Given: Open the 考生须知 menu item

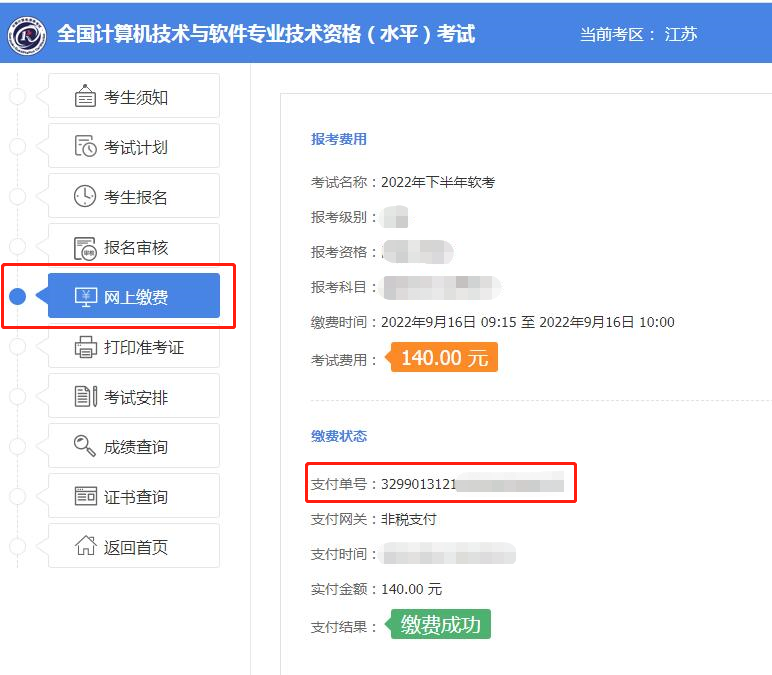Looking at the screenshot, I should (135, 97).
